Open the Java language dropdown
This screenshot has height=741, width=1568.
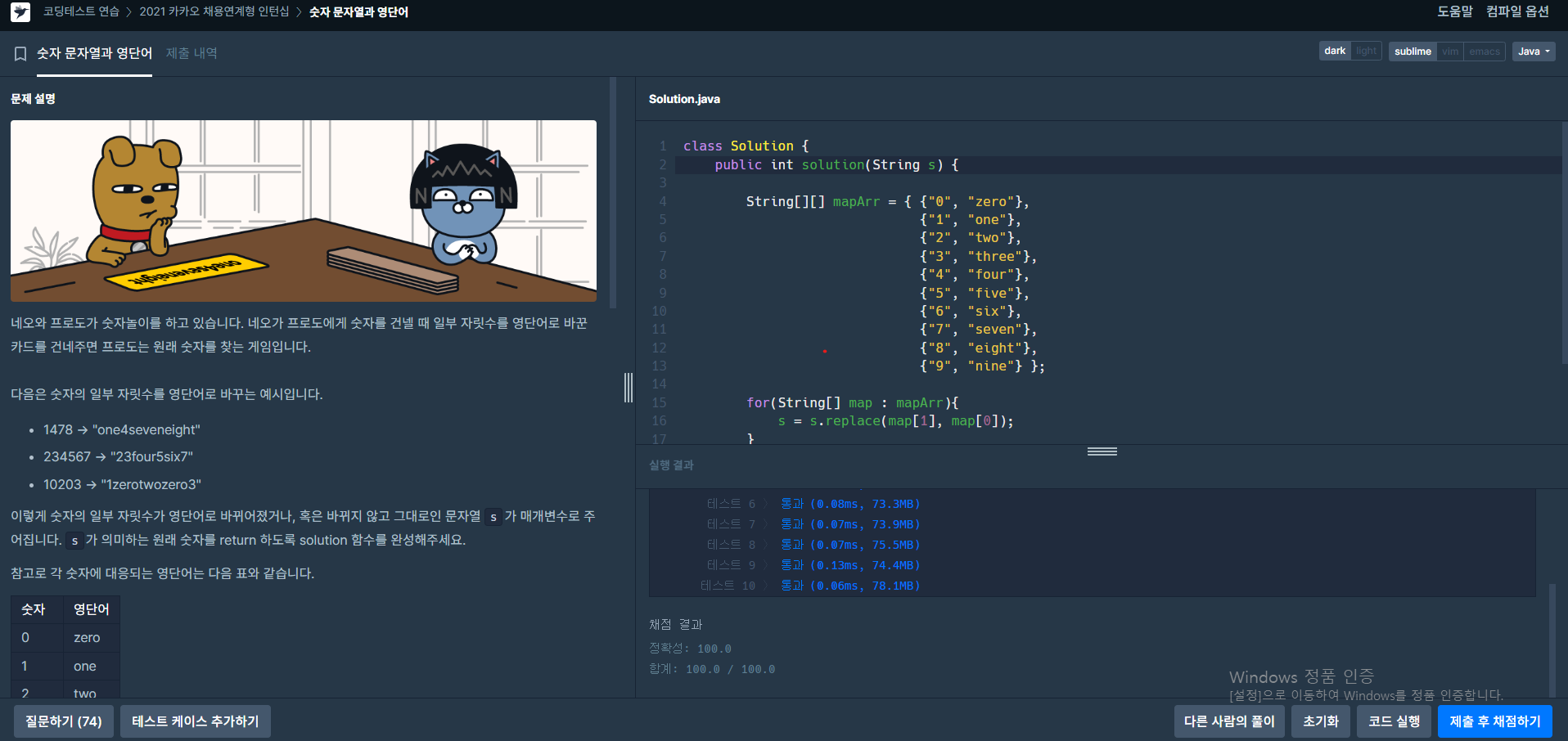click(1534, 52)
